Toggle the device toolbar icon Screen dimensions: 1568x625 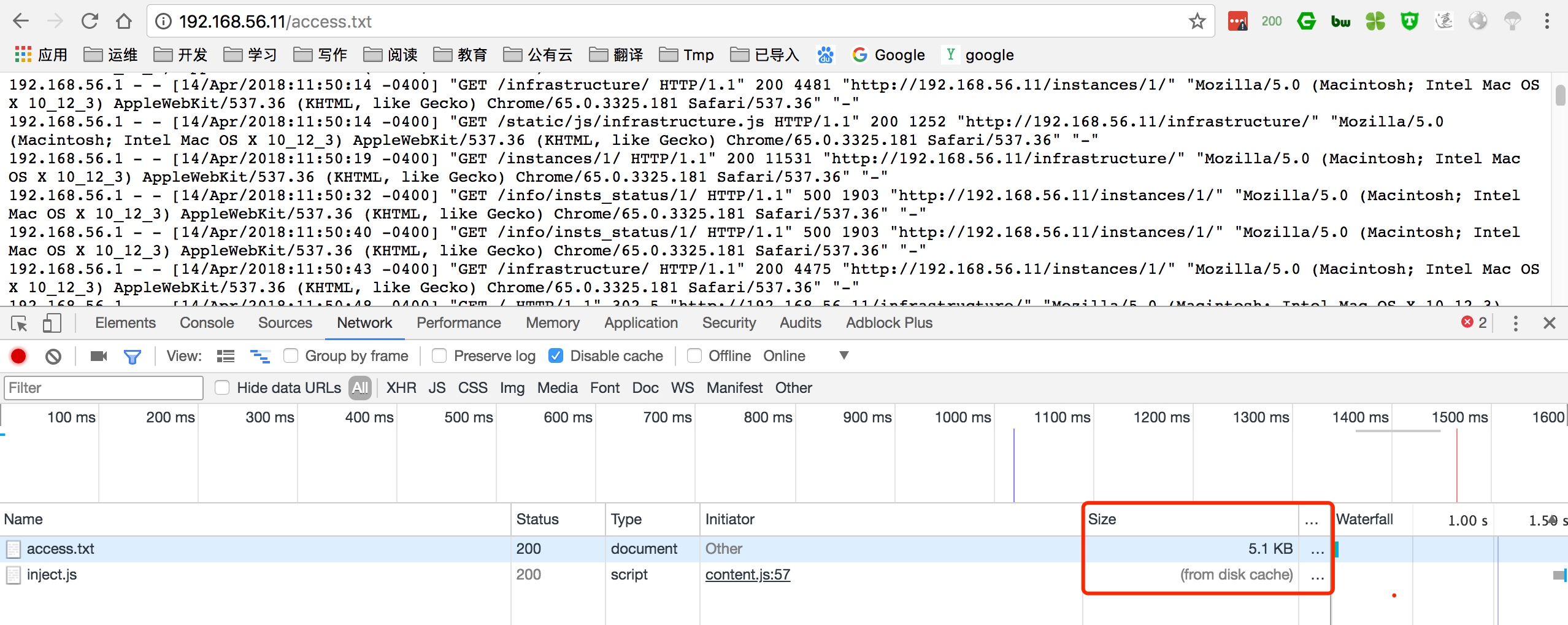(x=52, y=323)
